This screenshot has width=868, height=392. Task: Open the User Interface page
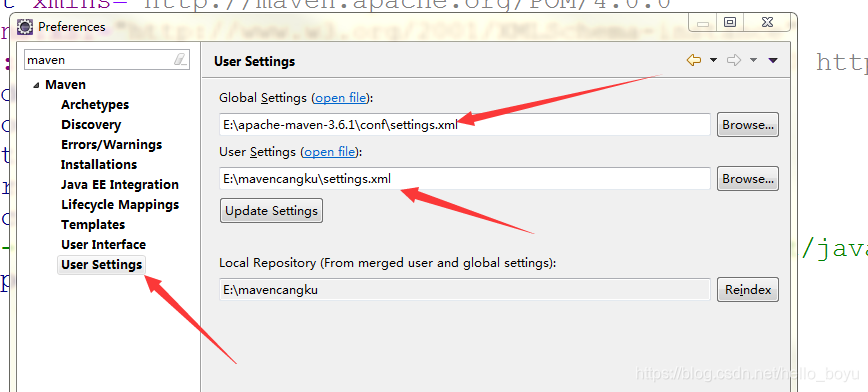tap(103, 244)
